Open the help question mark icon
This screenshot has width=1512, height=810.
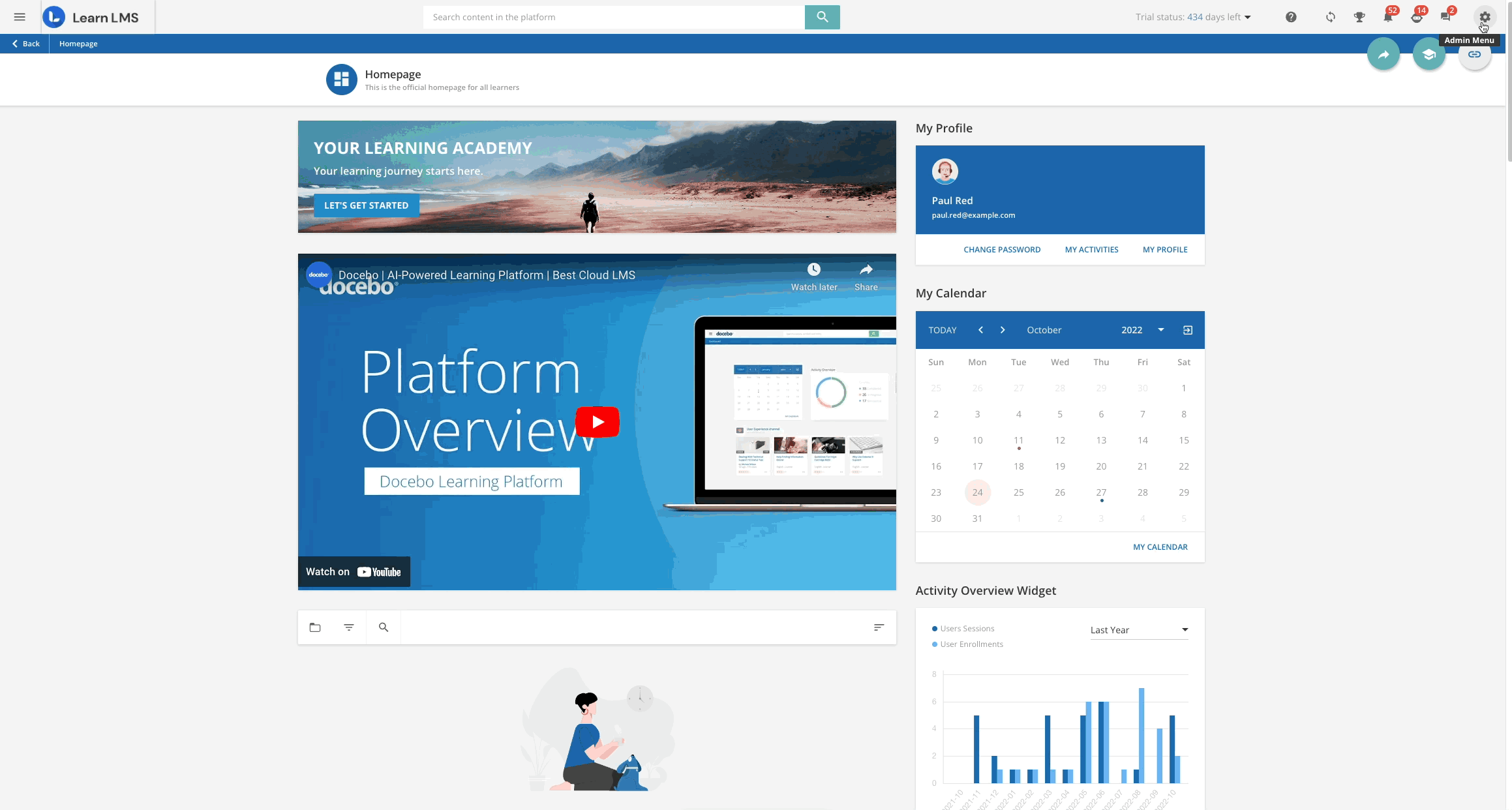[x=1291, y=17]
